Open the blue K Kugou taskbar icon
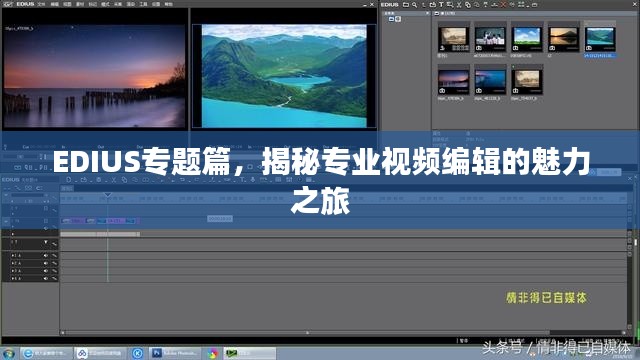Image resolution: width=640 pixels, height=360 pixels. [x=138, y=353]
